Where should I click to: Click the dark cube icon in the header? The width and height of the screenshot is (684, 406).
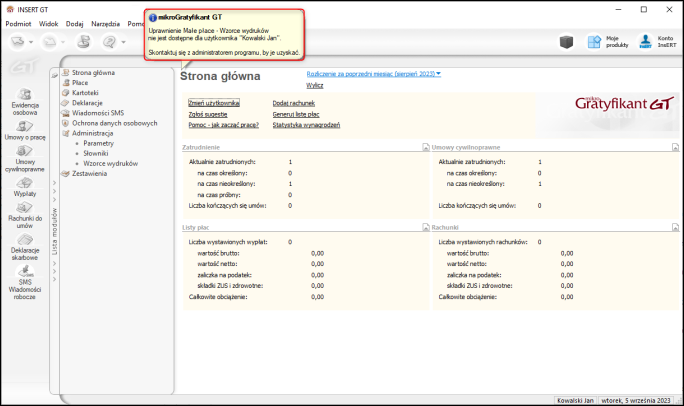coord(566,42)
